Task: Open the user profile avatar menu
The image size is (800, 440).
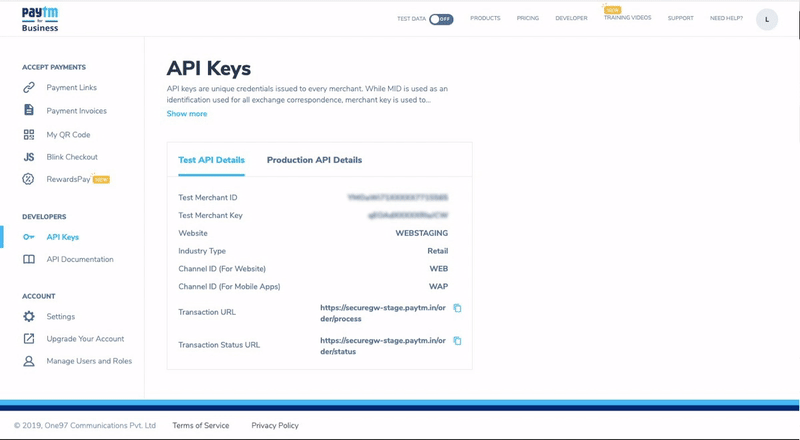Action: (767, 19)
